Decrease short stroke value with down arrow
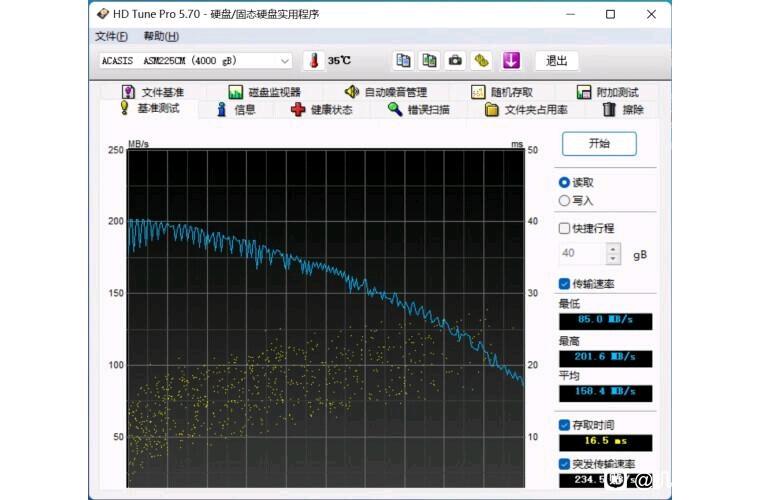 [613, 259]
